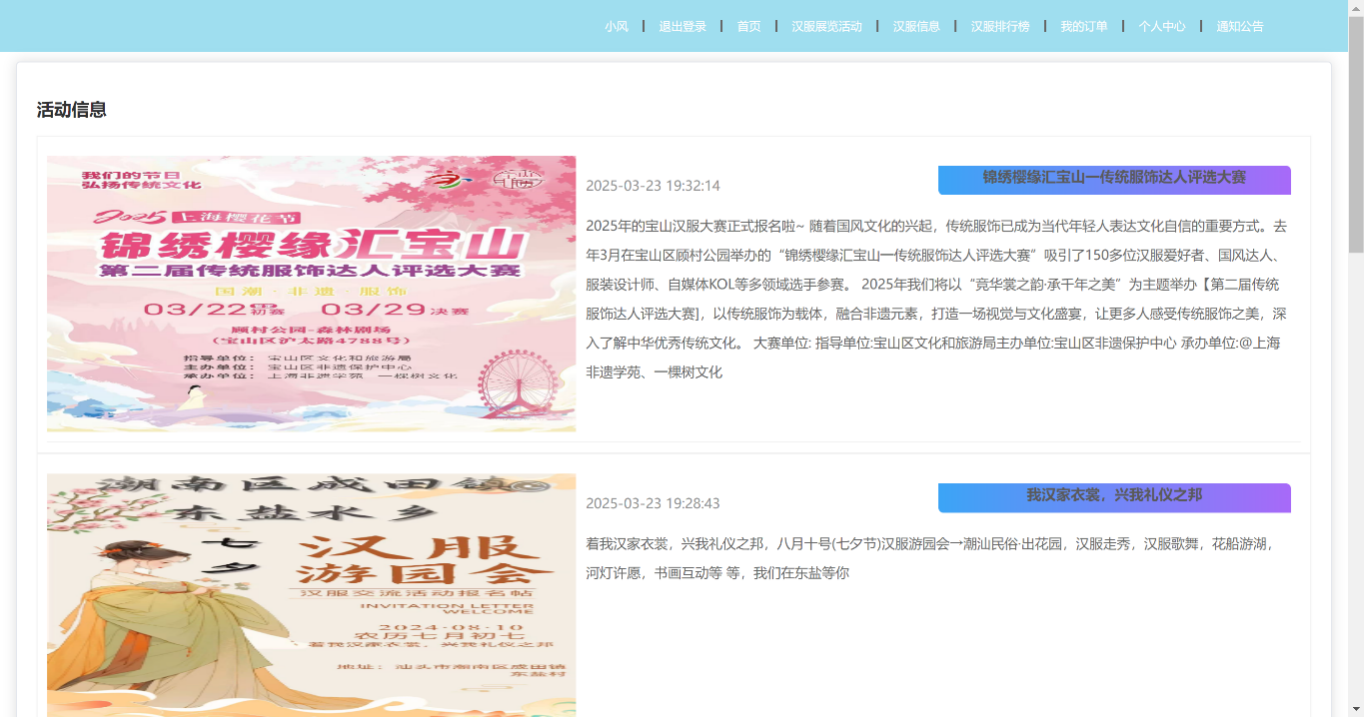1364x717 pixels.
Task: Click the date 2025-03-23 19:28:43
Action: click(x=653, y=504)
